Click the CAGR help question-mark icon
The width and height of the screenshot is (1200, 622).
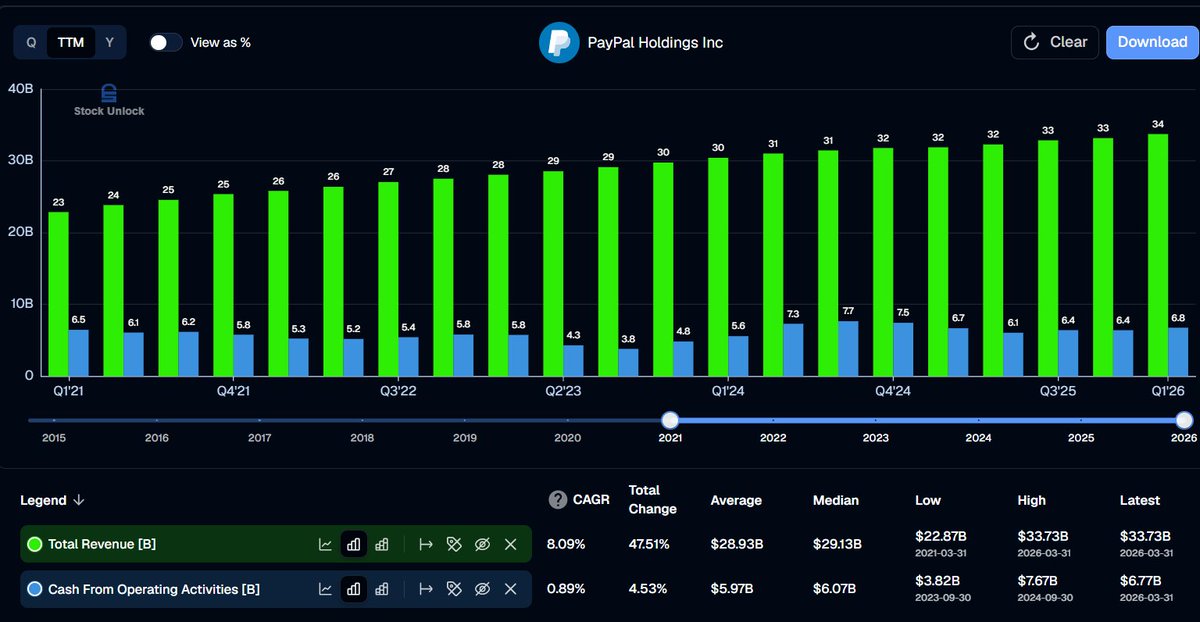coord(558,500)
